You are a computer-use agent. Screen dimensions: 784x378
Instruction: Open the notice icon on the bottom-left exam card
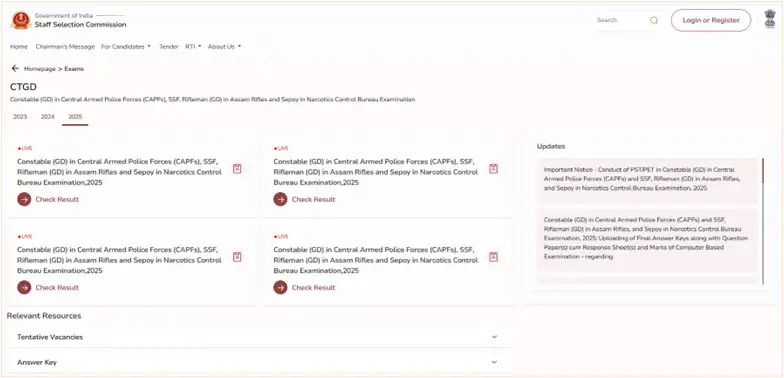pos(237,257)
